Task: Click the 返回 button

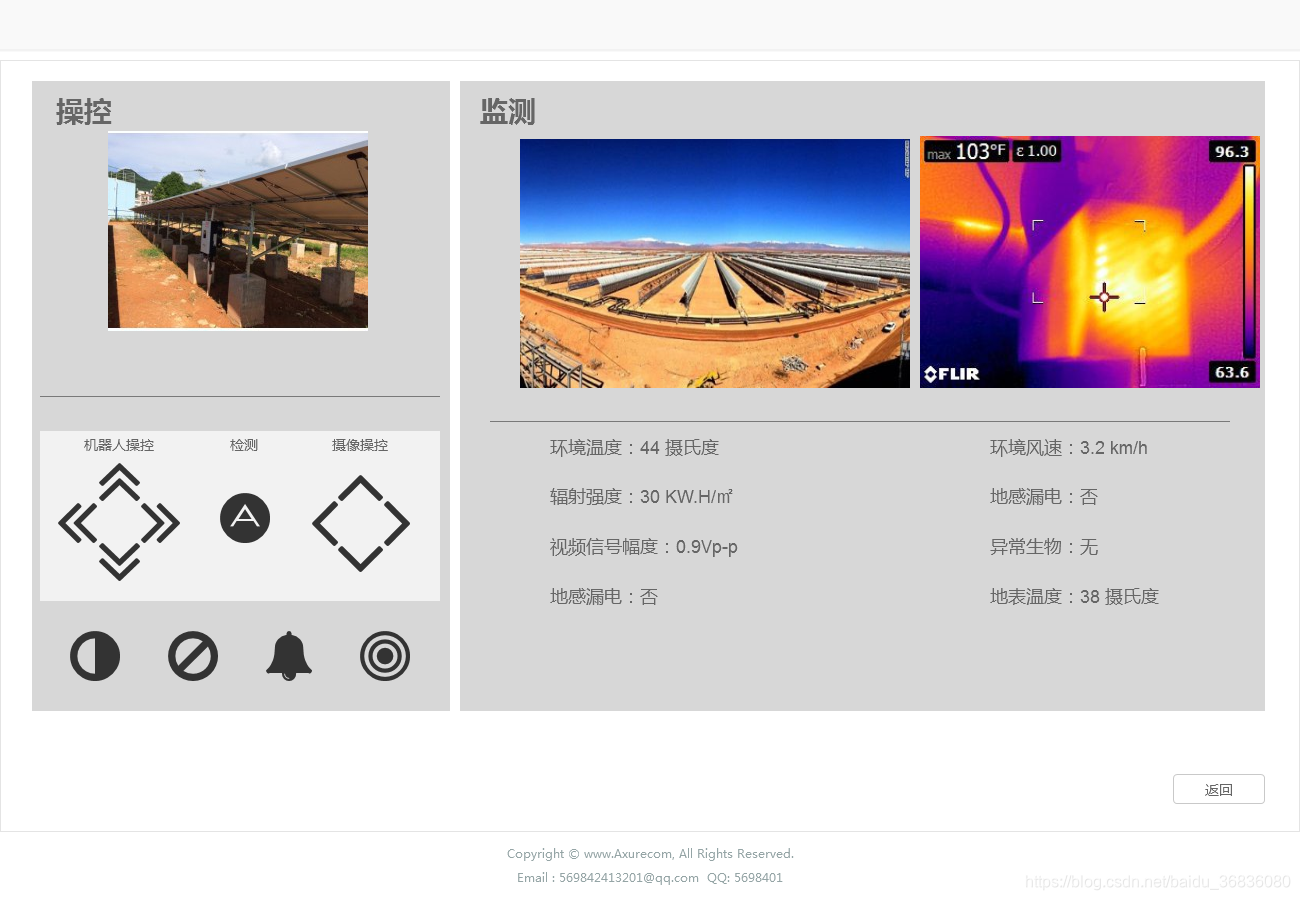Action: (1219, 789)
